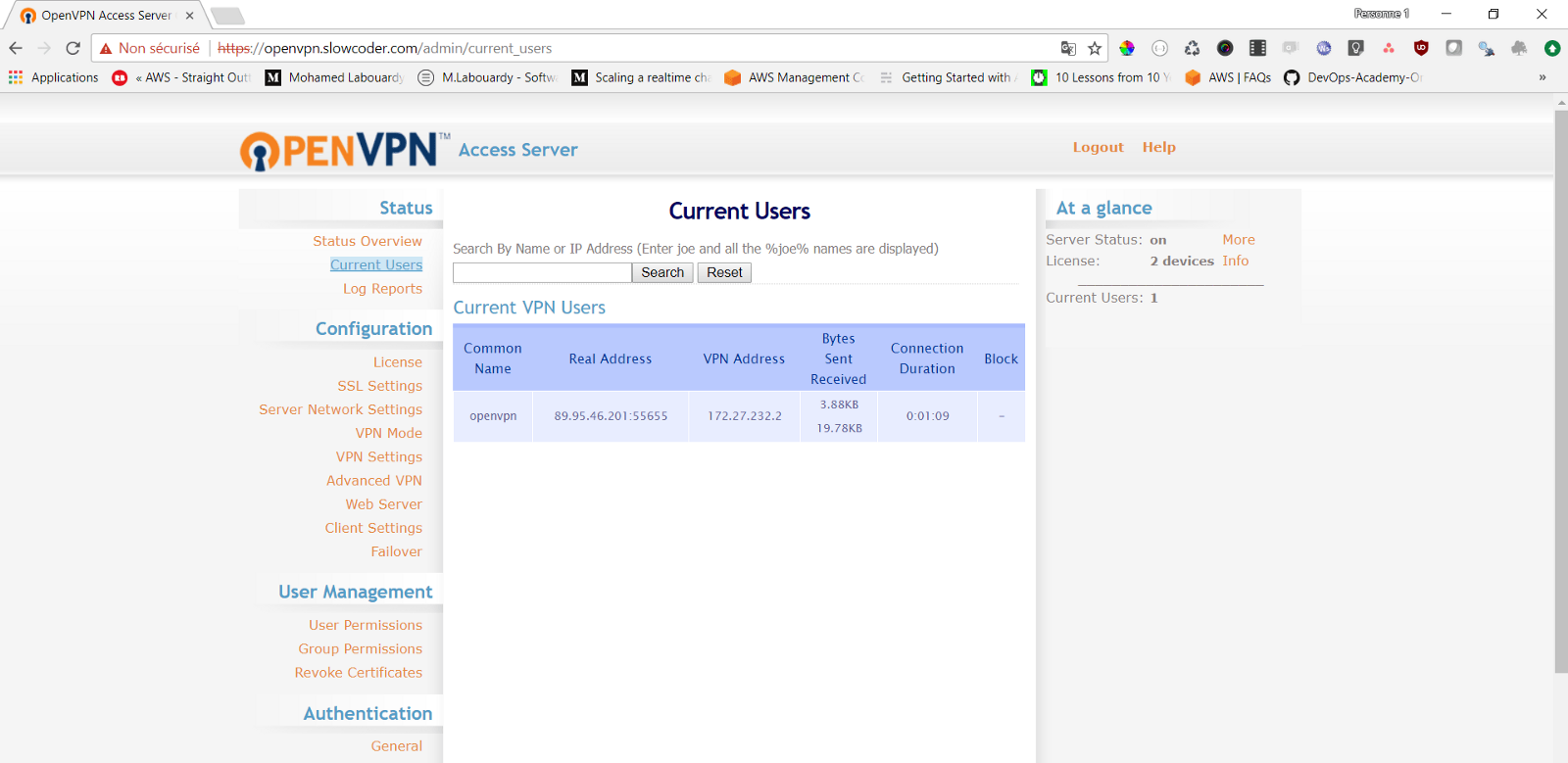The width and height of the screenshot is (1568, 763).
Task: Open the curly-braces JSON extension icon
Action: coord(1159,48)
